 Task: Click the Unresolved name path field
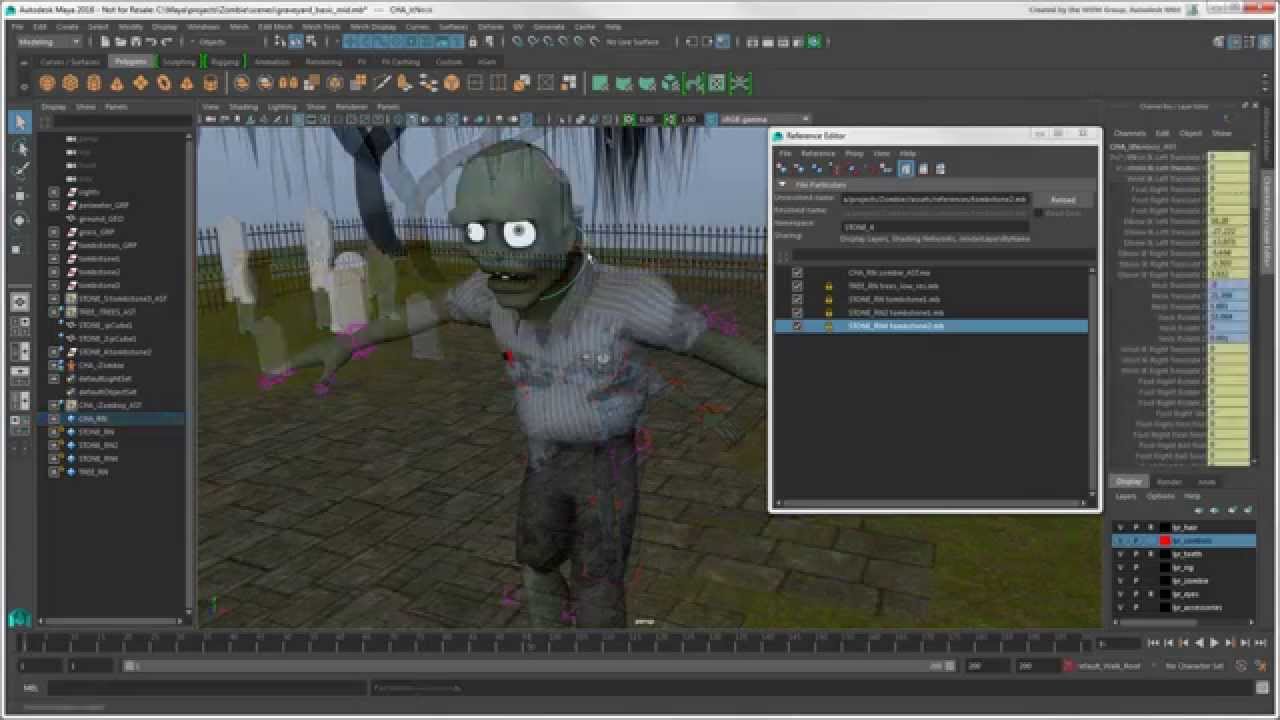point(934,199)
